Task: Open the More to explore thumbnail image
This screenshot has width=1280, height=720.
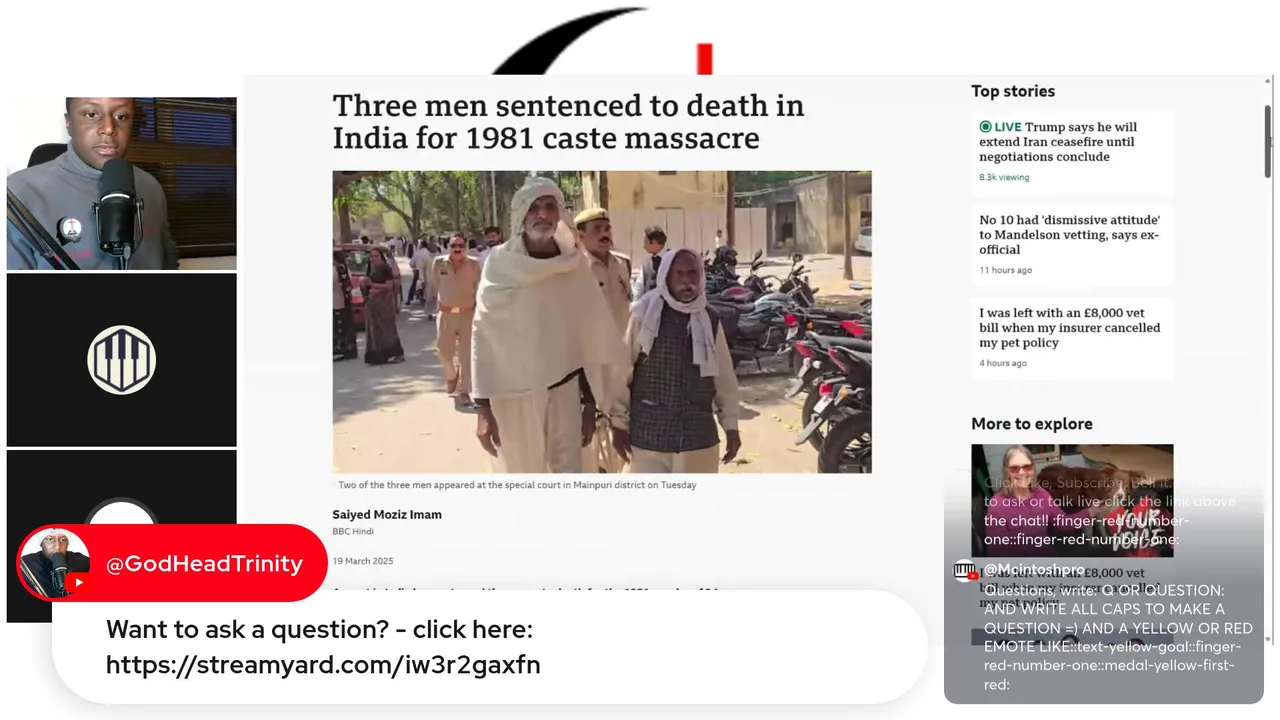Action: [x=1072, y=500]
